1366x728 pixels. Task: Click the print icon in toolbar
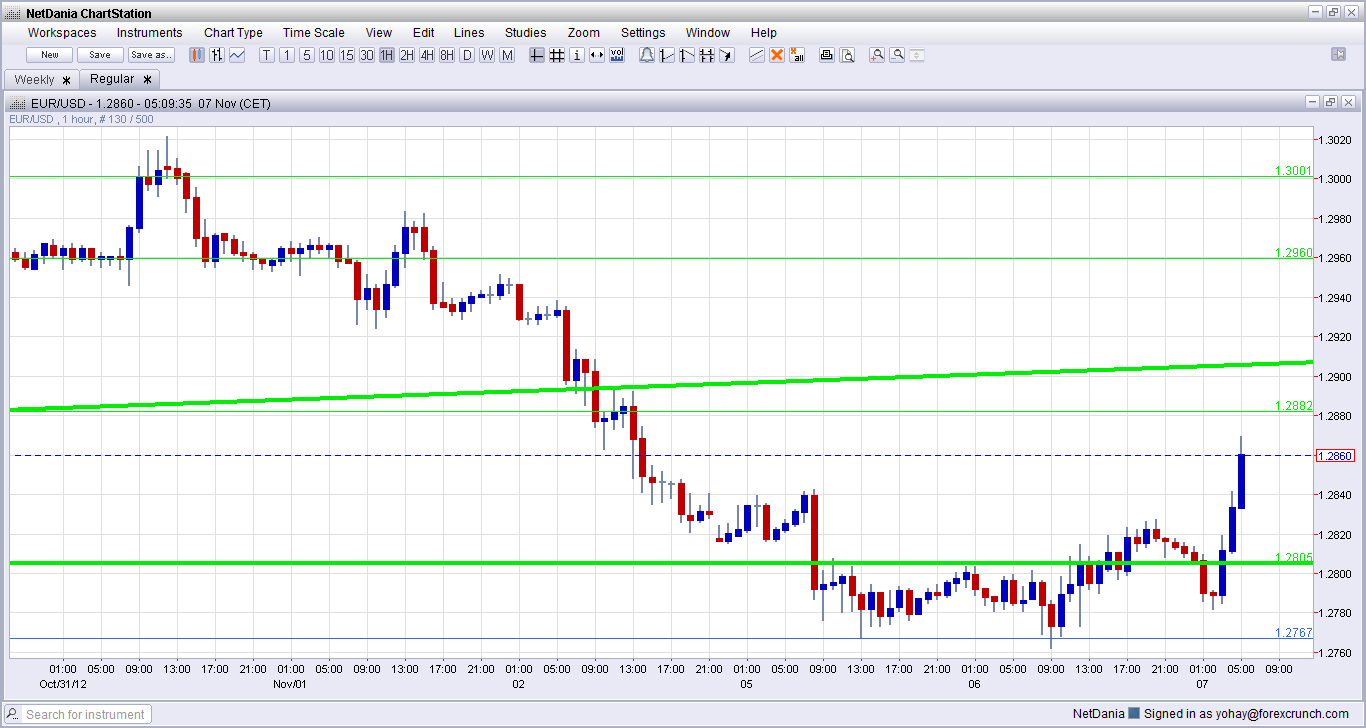pyautogui.click(x=827, y=55)
